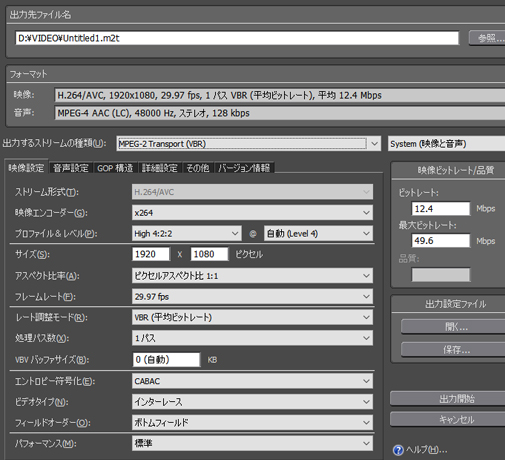505x460 pixels.
Task: Open the バージョン情報 tab
Action: click(x=244, y=168)
